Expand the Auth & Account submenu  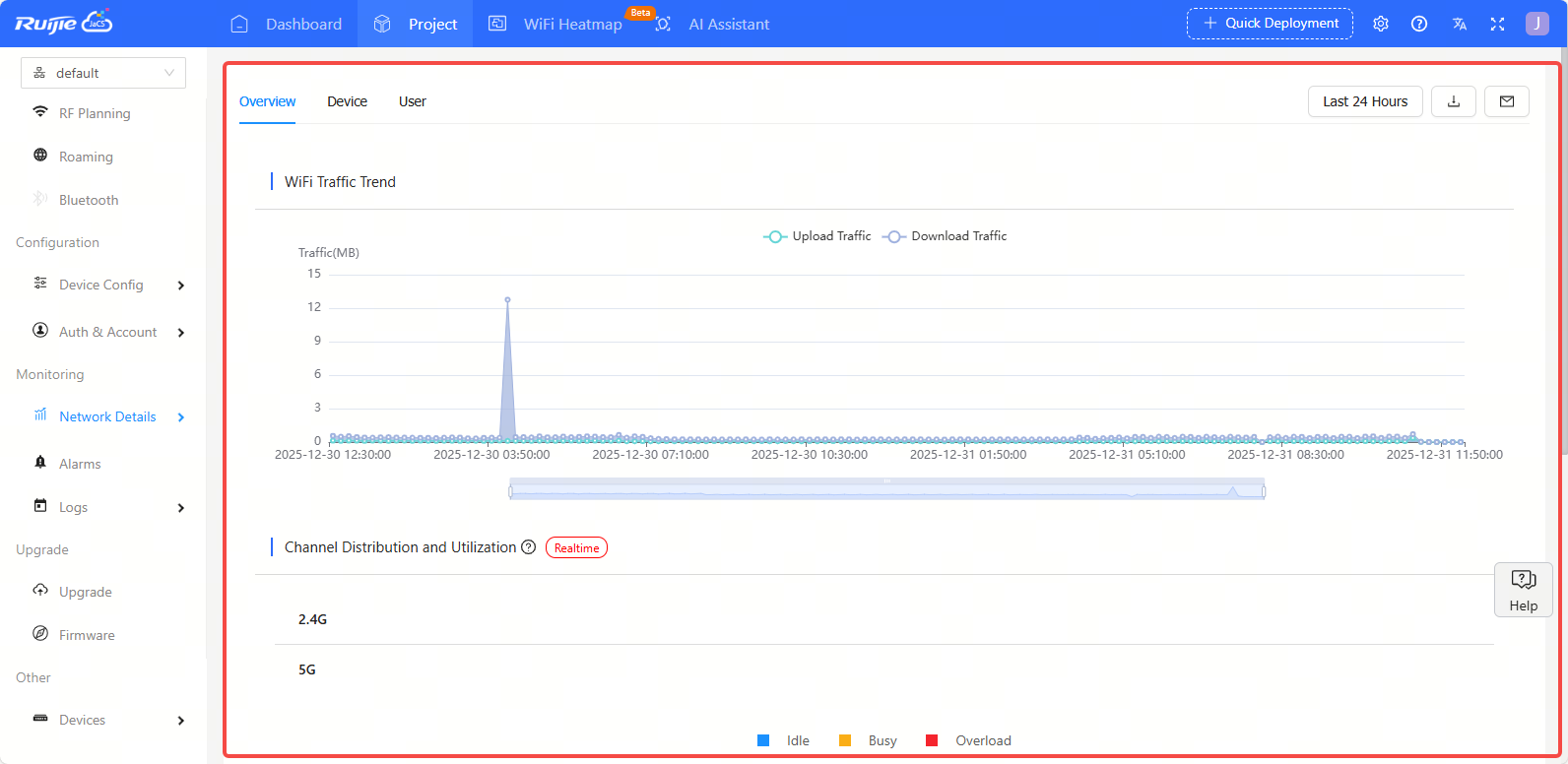[108, 333]
